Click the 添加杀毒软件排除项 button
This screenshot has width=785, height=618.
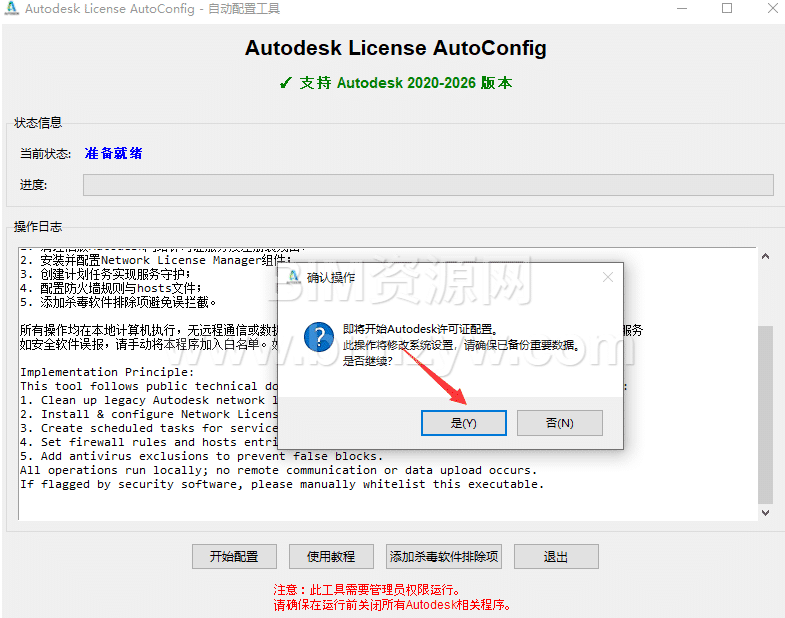coord(444,557)
